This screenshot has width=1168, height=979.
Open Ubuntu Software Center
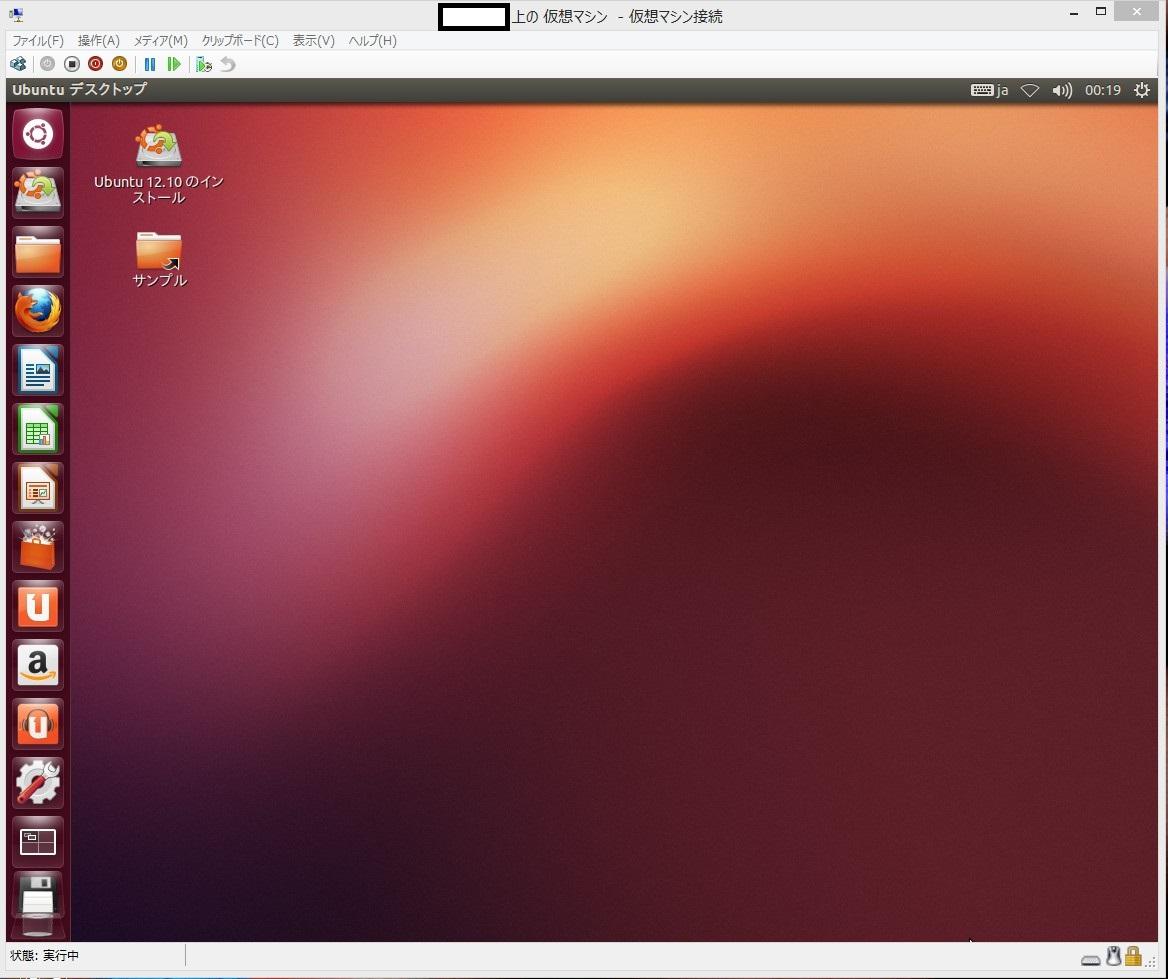pos(37,547)
